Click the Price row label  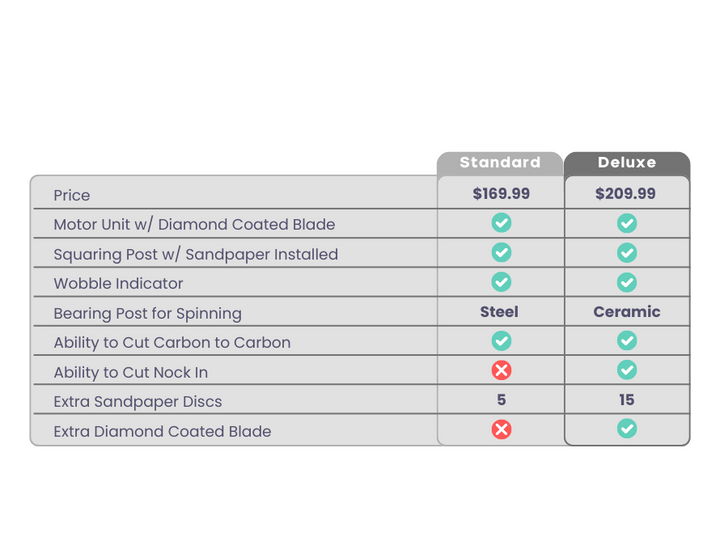[x=72, y=195]
